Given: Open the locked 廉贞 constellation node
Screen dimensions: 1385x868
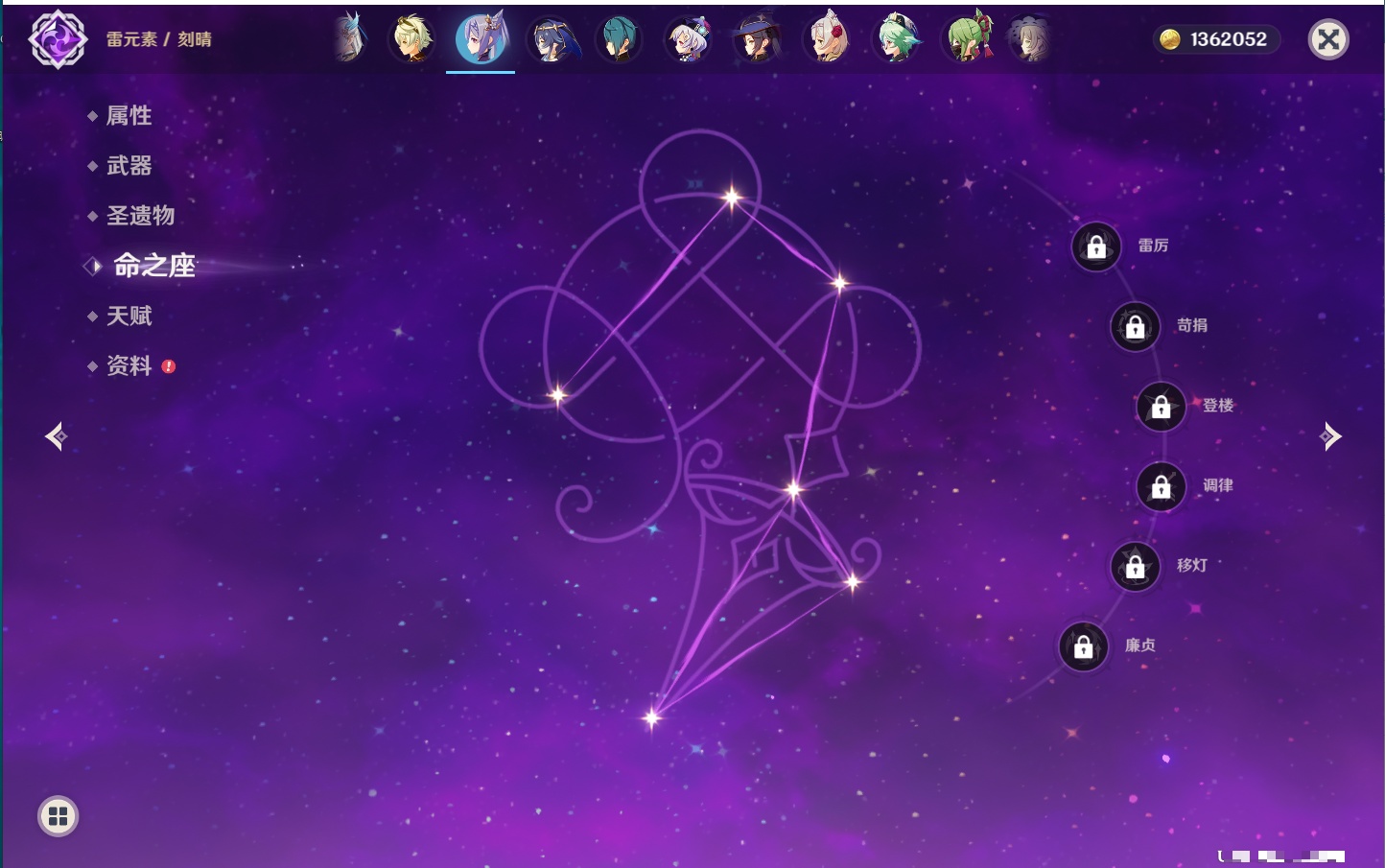Looking at the screenshot, I should point(1084,646).
